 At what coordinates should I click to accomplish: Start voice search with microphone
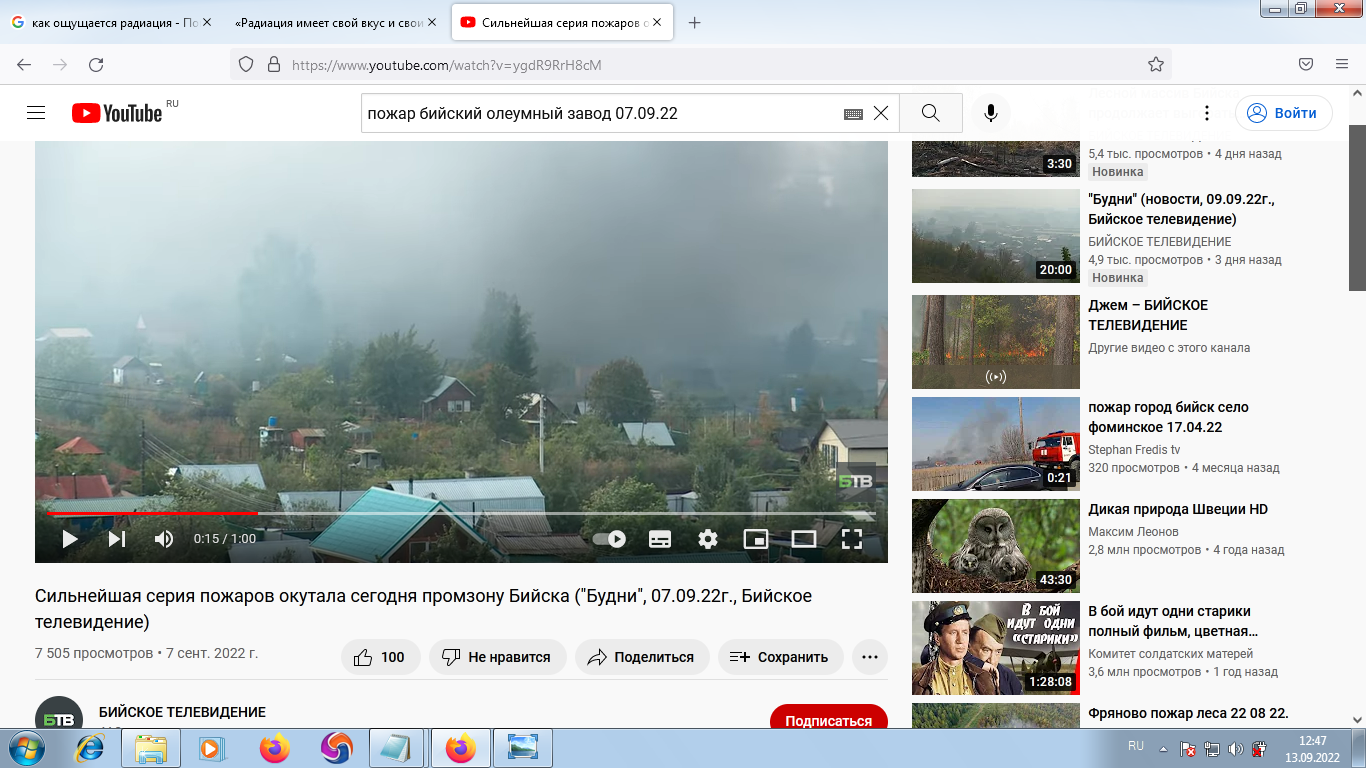[x=991, y=113]
